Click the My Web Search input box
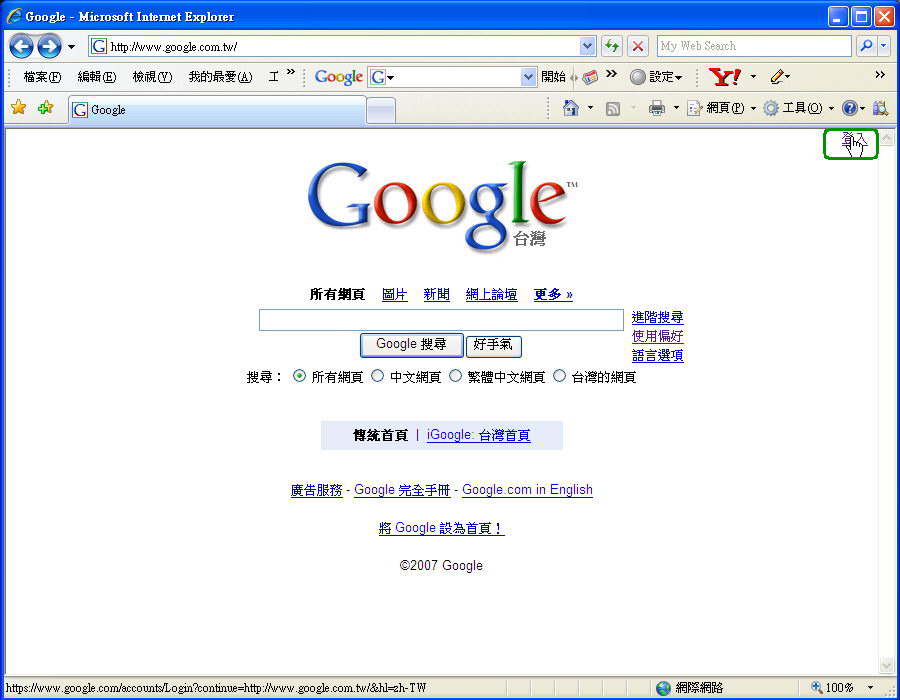The image size is (900, 700). point(754,46)
